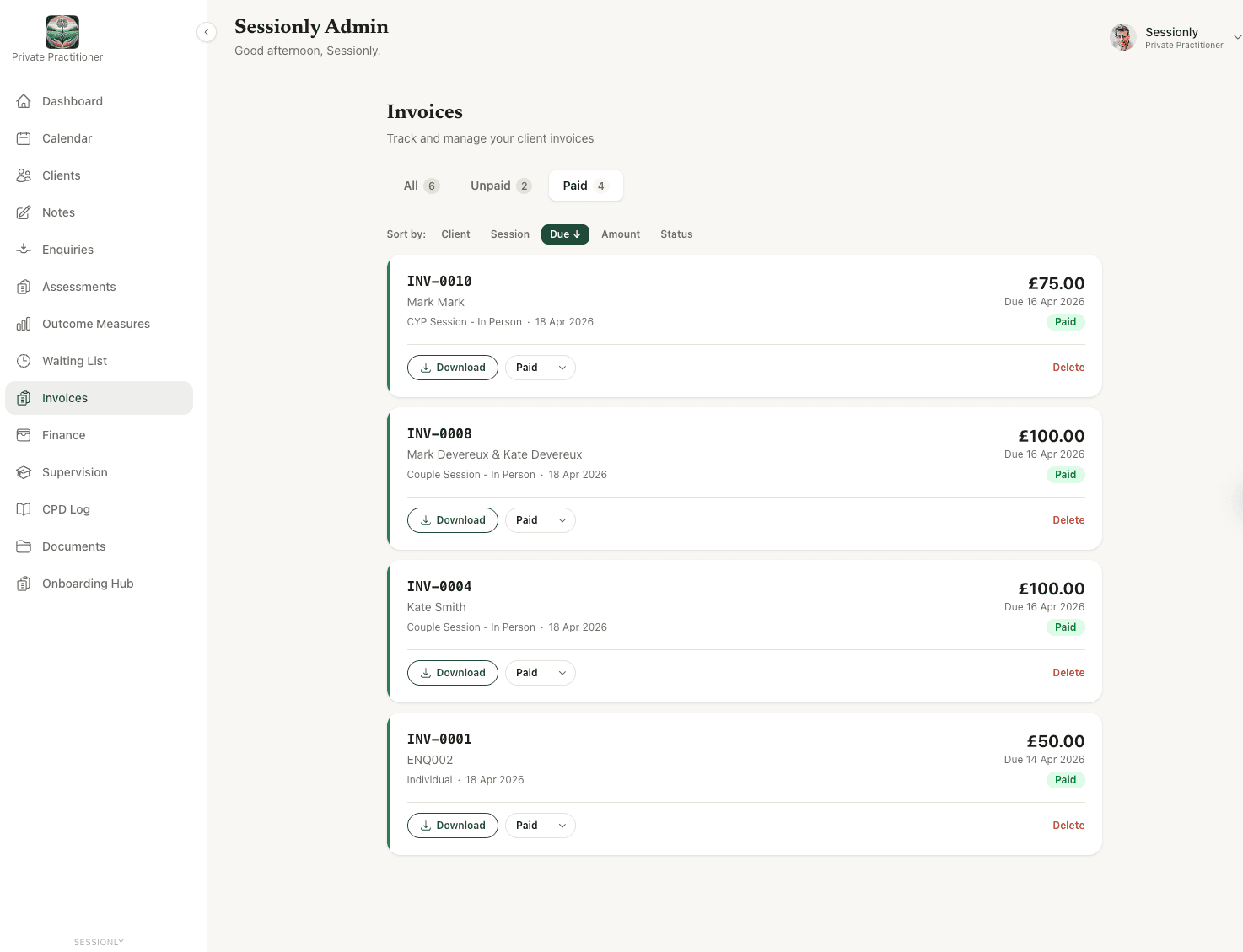
Task: Download invoice INV-0001
Action: [453, 826]
